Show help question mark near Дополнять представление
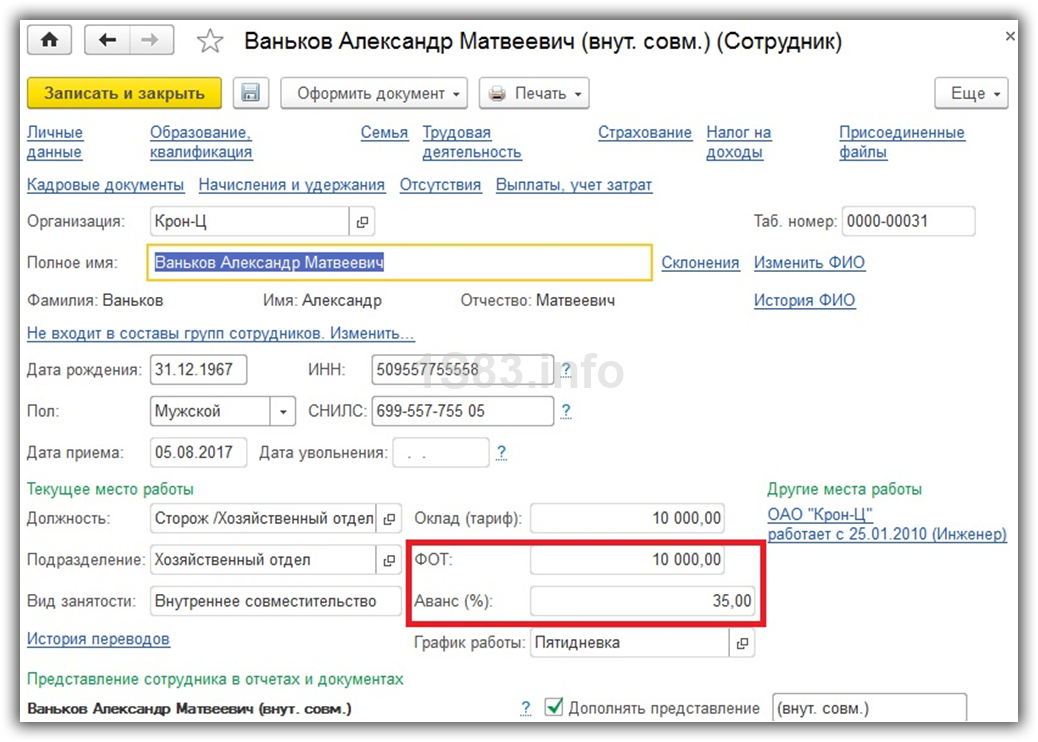1038x742 pixels. pos(526,708)
